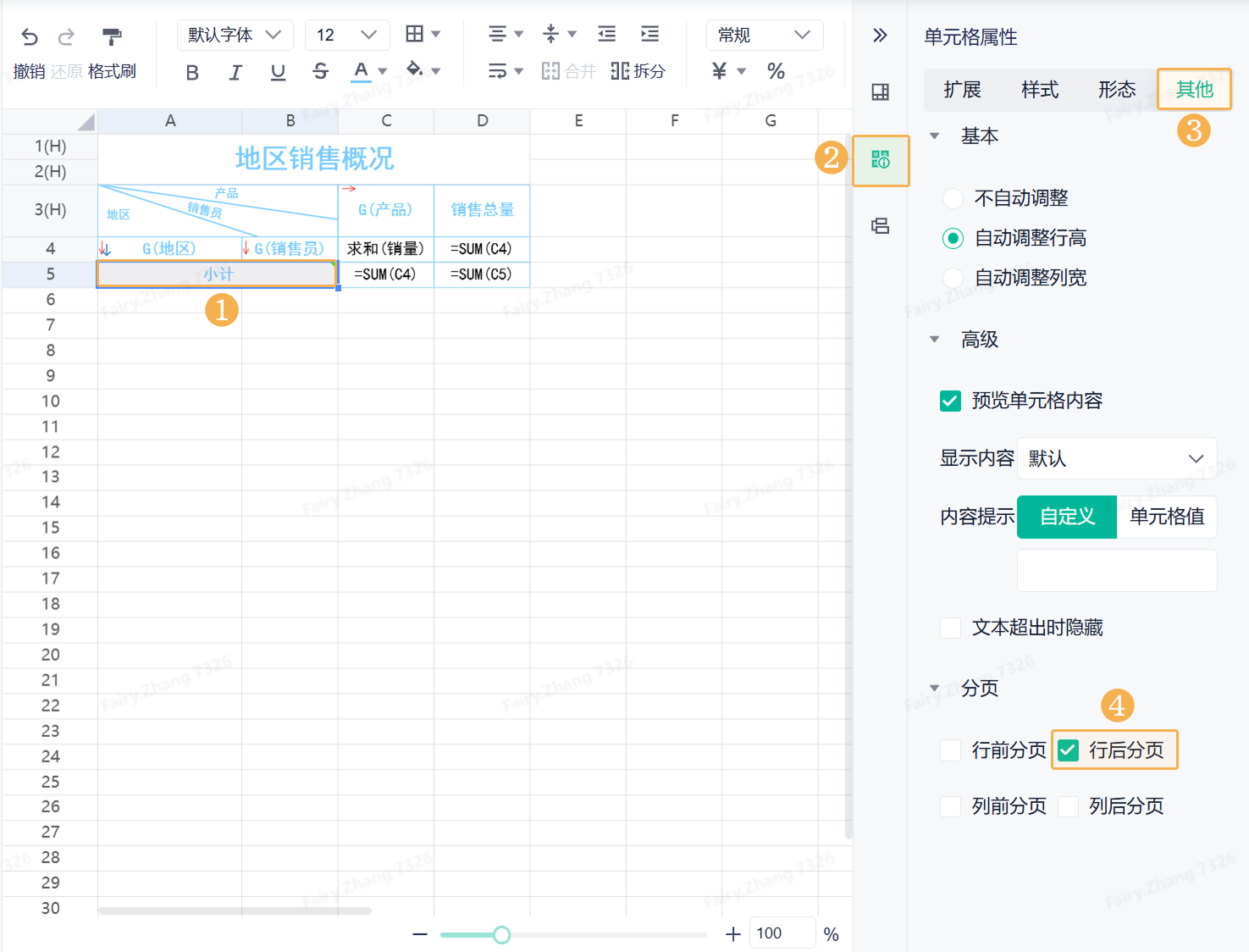1249x952 pixels.
Task: Collapse the right panel with double-chevron
Action: (x=881, y=35)
